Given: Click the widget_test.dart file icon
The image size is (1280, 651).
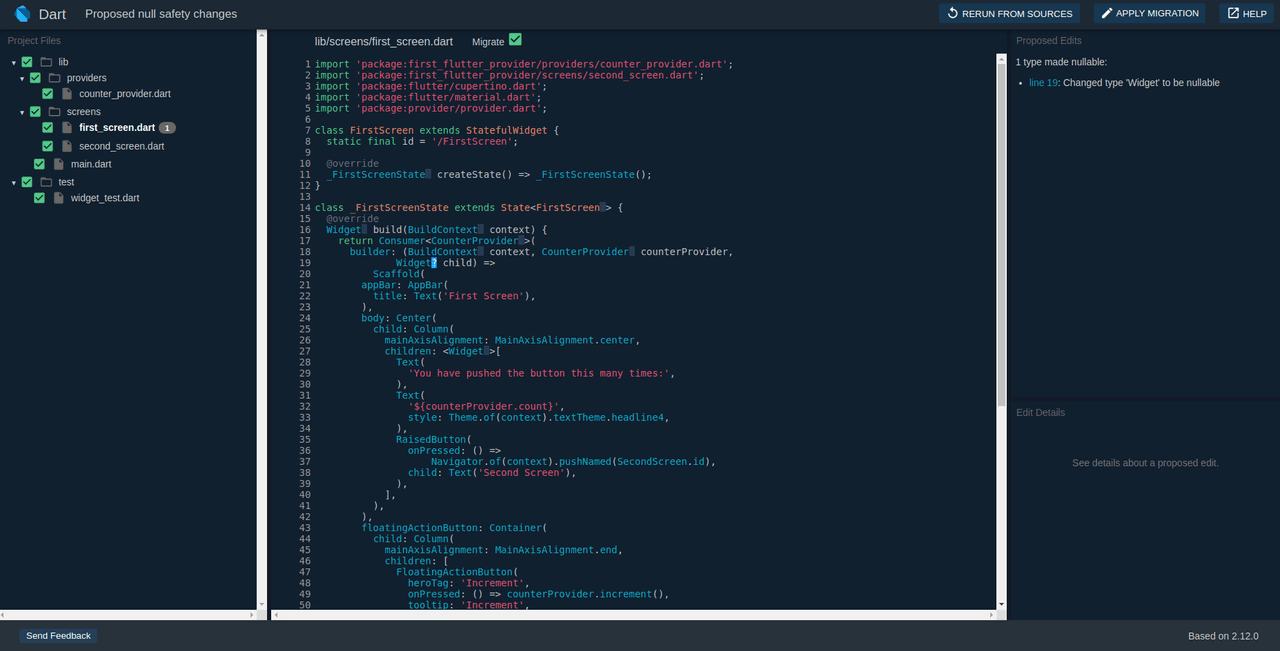Looking at the screenshot, I should [x=59, y=198].
